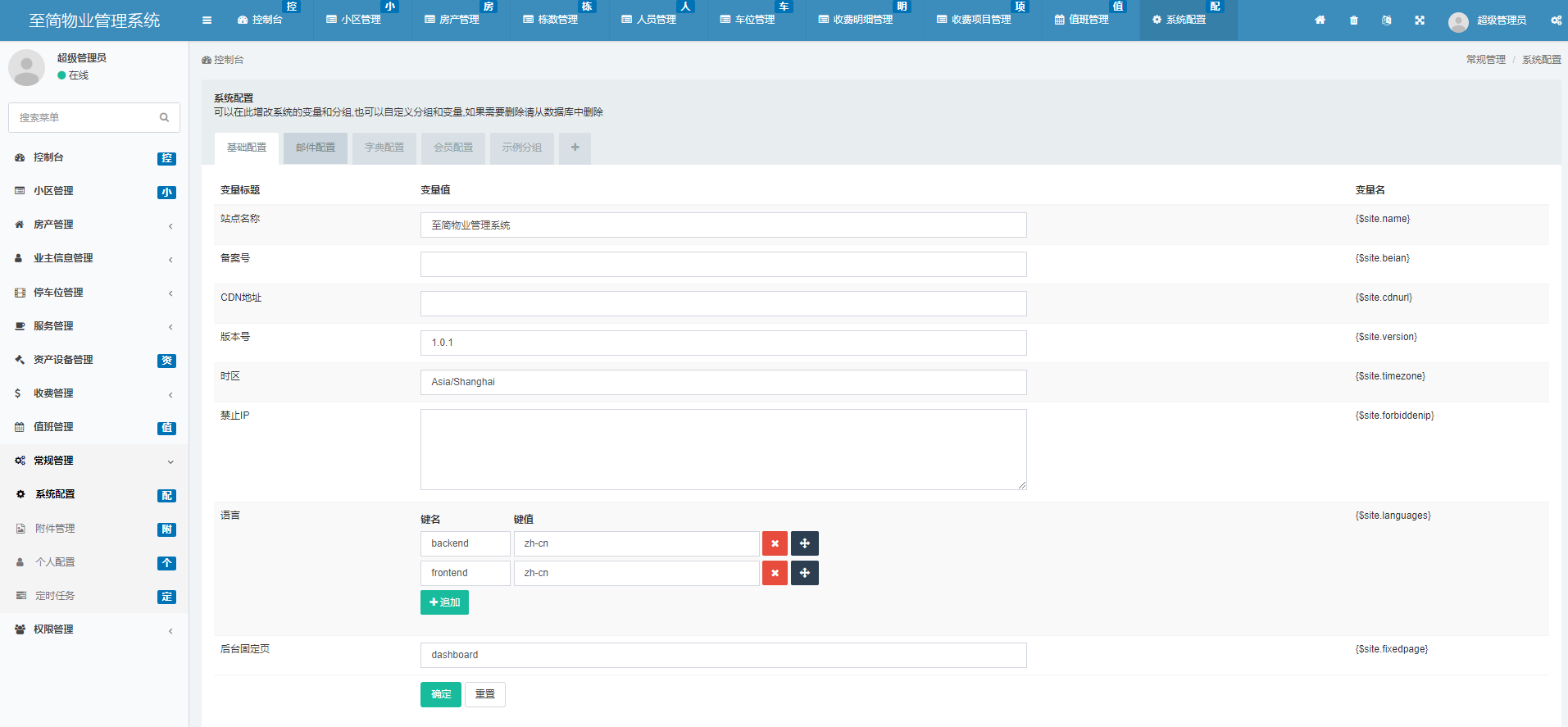Click the sidebar profile avatar image
This screenshot has height=727, width=1568.
point(26,67)
